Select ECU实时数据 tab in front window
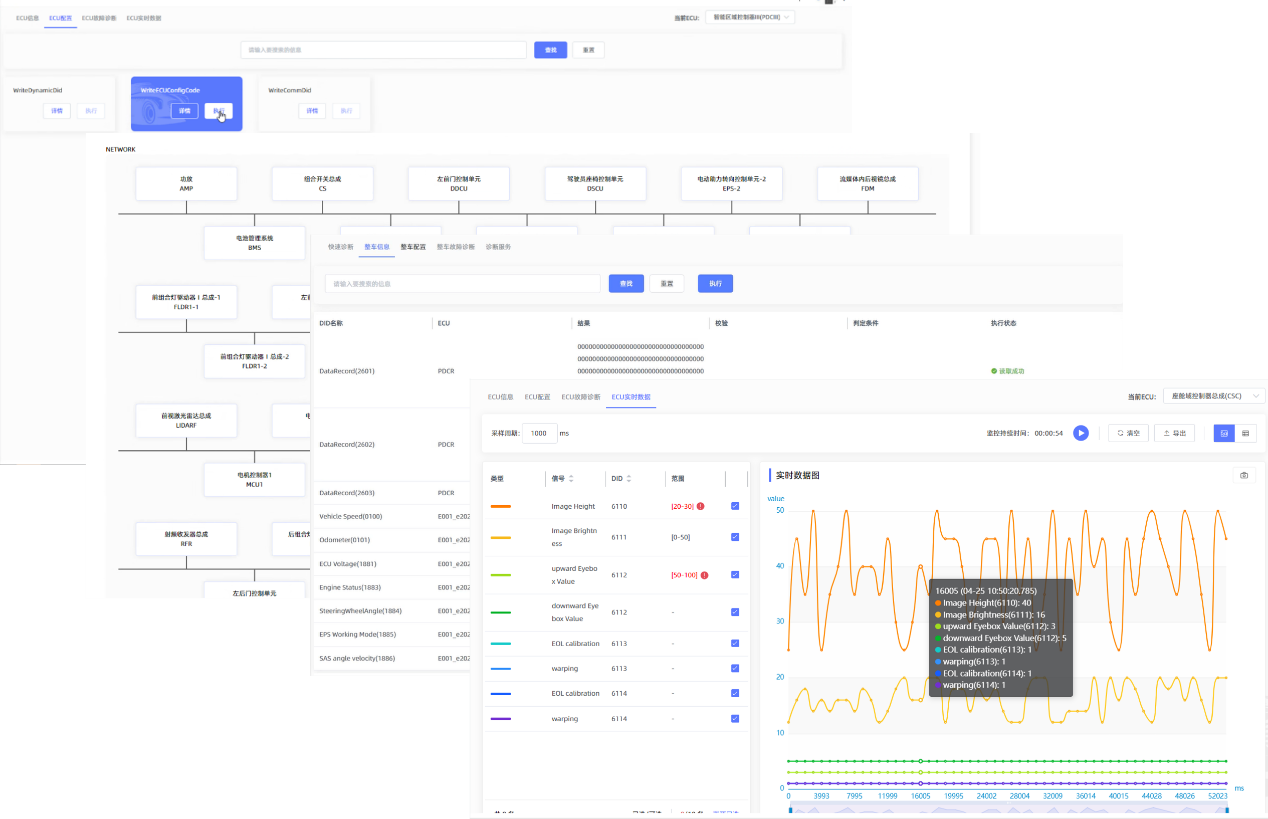The image size is (1268, 819). click(x=631, y=397)
